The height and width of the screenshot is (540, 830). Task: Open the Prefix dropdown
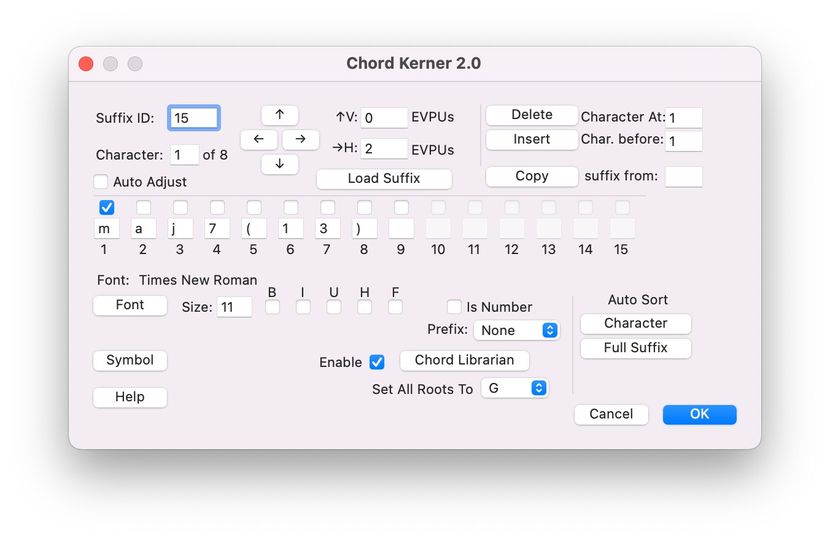click(x=516, y=330)
